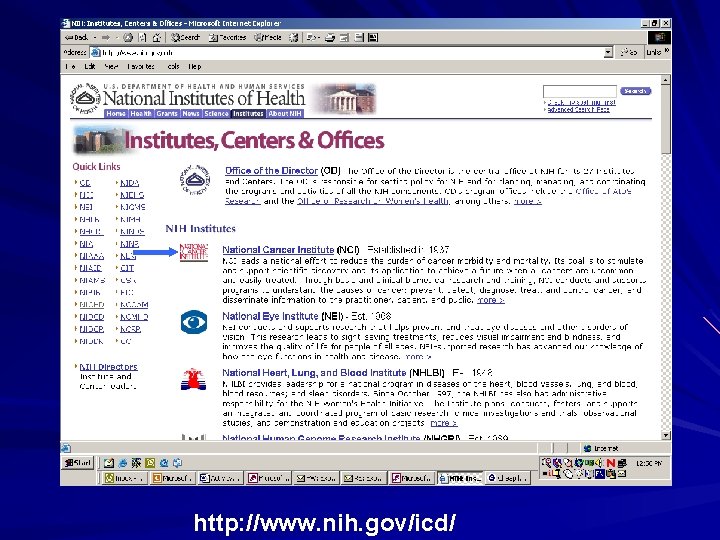Click inside the Address bar field
The height and width of the screenshot is (540, 720).
348,53
